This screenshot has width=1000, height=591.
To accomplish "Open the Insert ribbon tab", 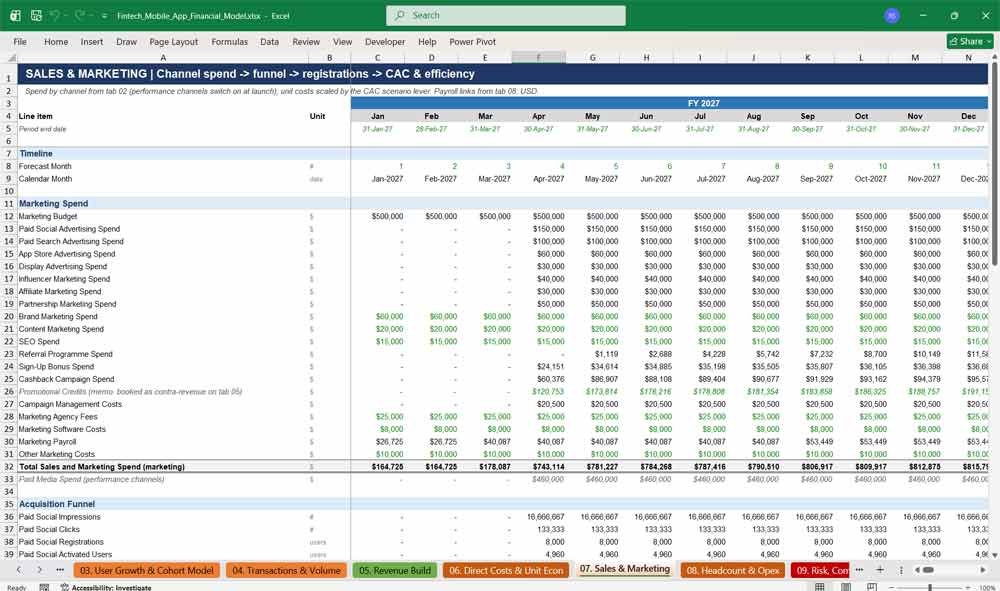I will (91, 41).
